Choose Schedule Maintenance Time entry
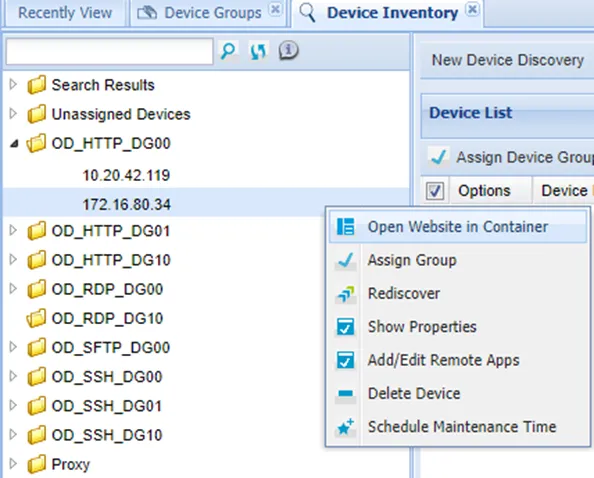Image resolution: width=594 pixels, height=478 pixels. (x=458, y=427)
